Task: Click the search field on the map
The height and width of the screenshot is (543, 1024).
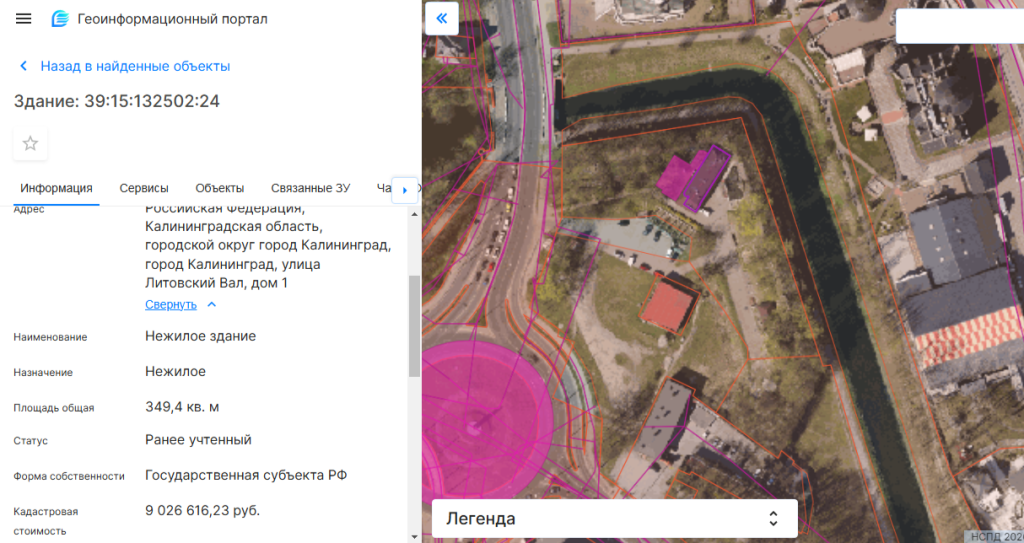Action: point(958,27)
